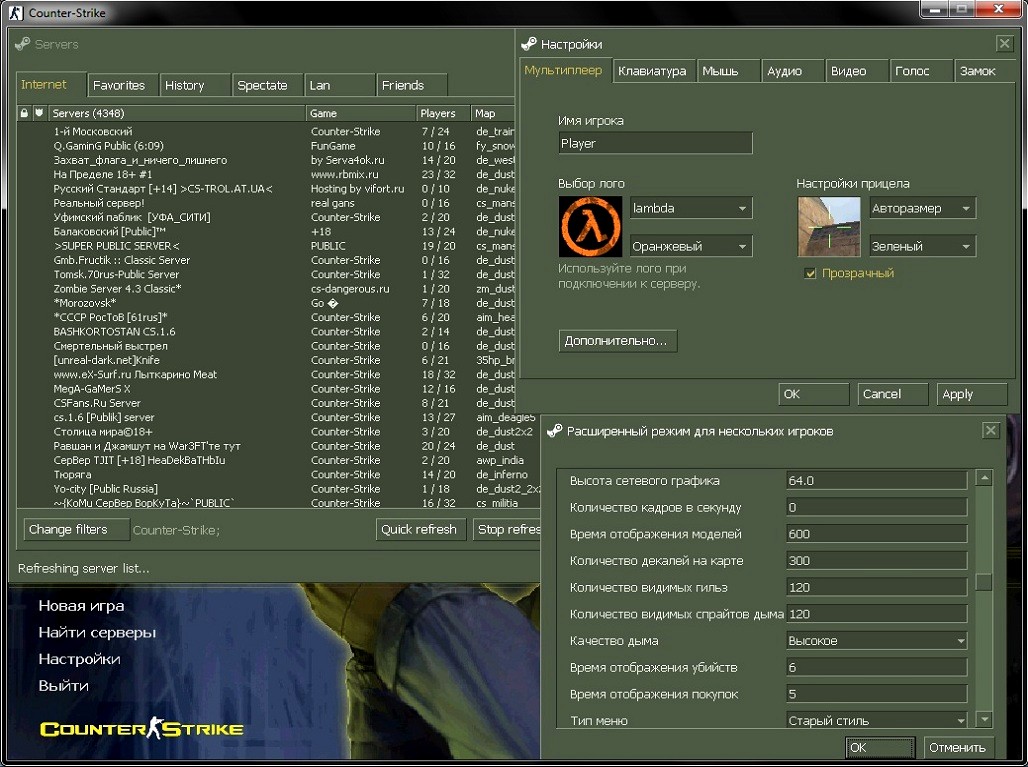Expand the Оранжевый logo color dropdown

pyautogui.click(x=690, y=246)
